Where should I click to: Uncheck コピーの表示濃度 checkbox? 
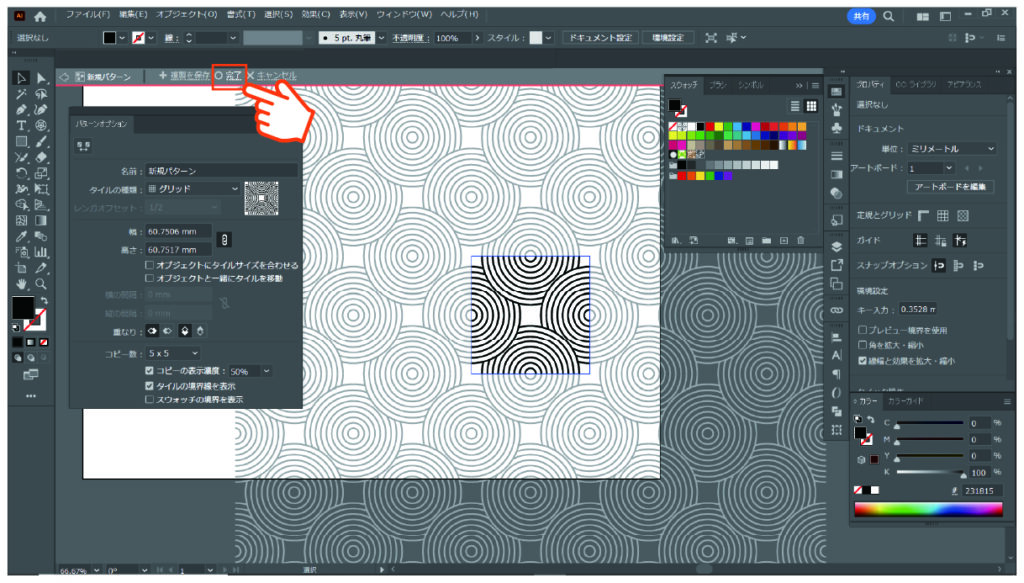(x=150, y=371)
